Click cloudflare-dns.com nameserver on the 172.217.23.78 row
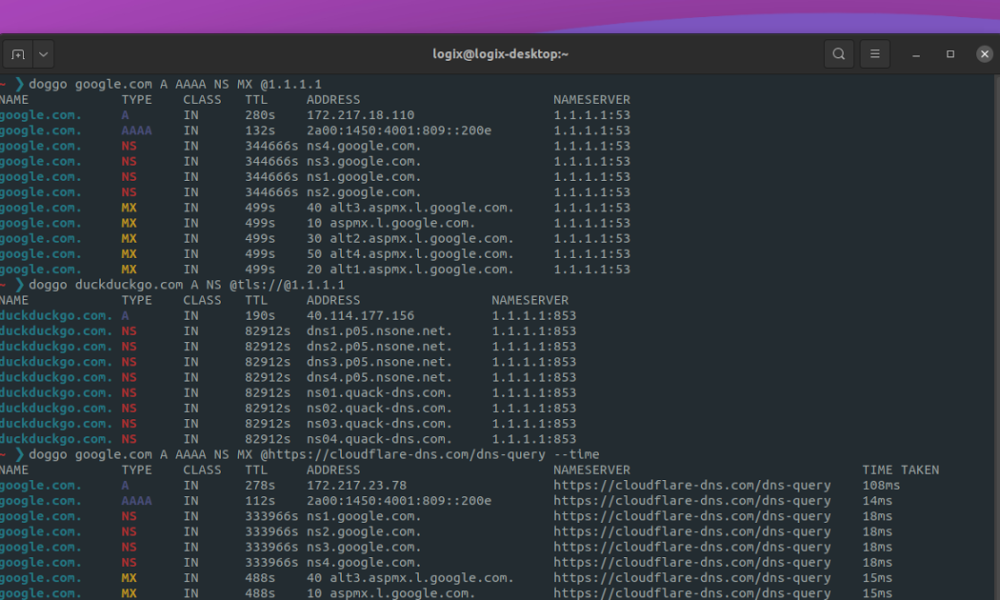This screenshot has width=1000, height=600. [692, 485]
